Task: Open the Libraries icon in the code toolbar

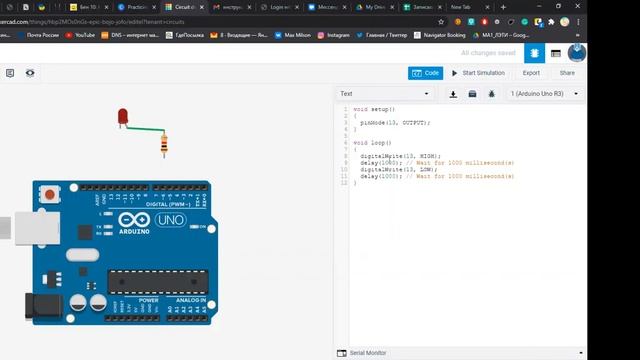Action: point(472,94)
